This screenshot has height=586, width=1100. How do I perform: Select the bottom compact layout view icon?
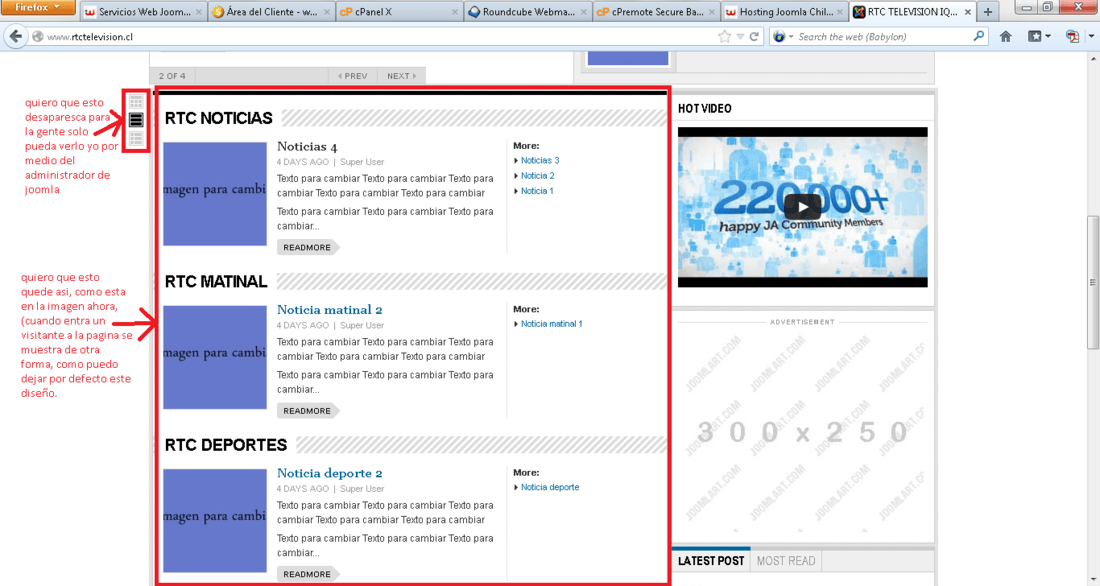click(136, 138)
